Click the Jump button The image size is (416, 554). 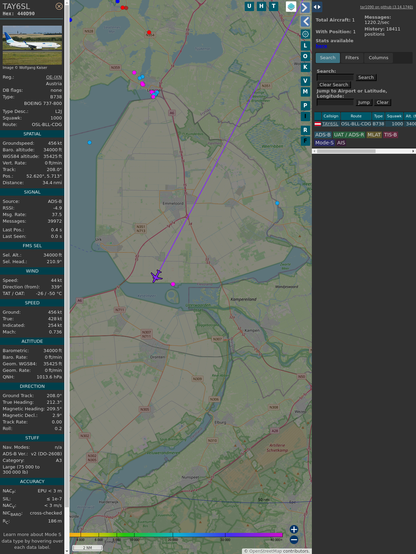pyautogui.click(x=364, y=102)
